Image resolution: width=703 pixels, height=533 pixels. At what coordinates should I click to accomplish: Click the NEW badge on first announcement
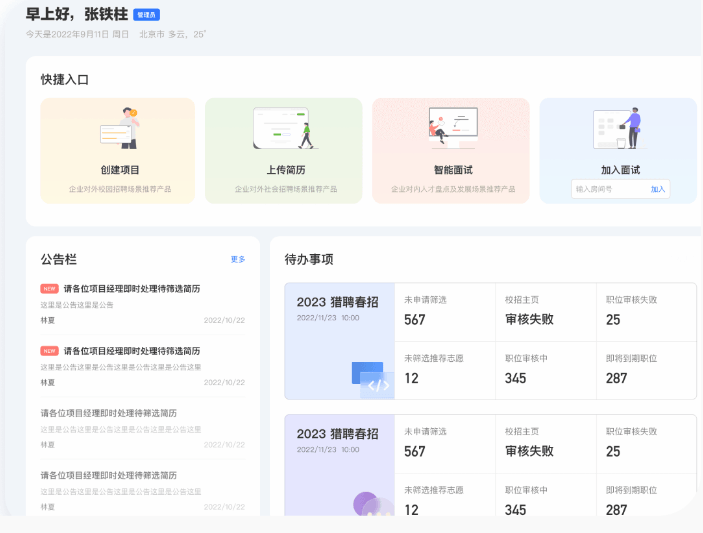click(x=49, y=288)
